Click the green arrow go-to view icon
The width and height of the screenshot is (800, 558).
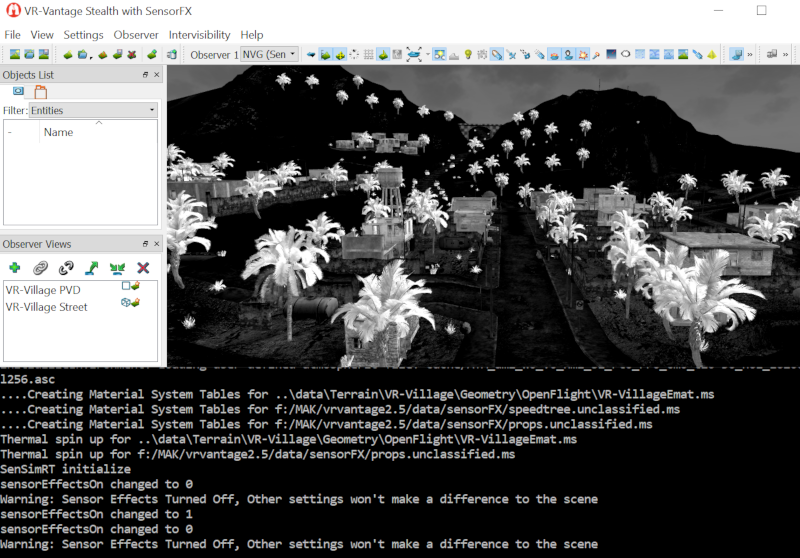point(92,267)
